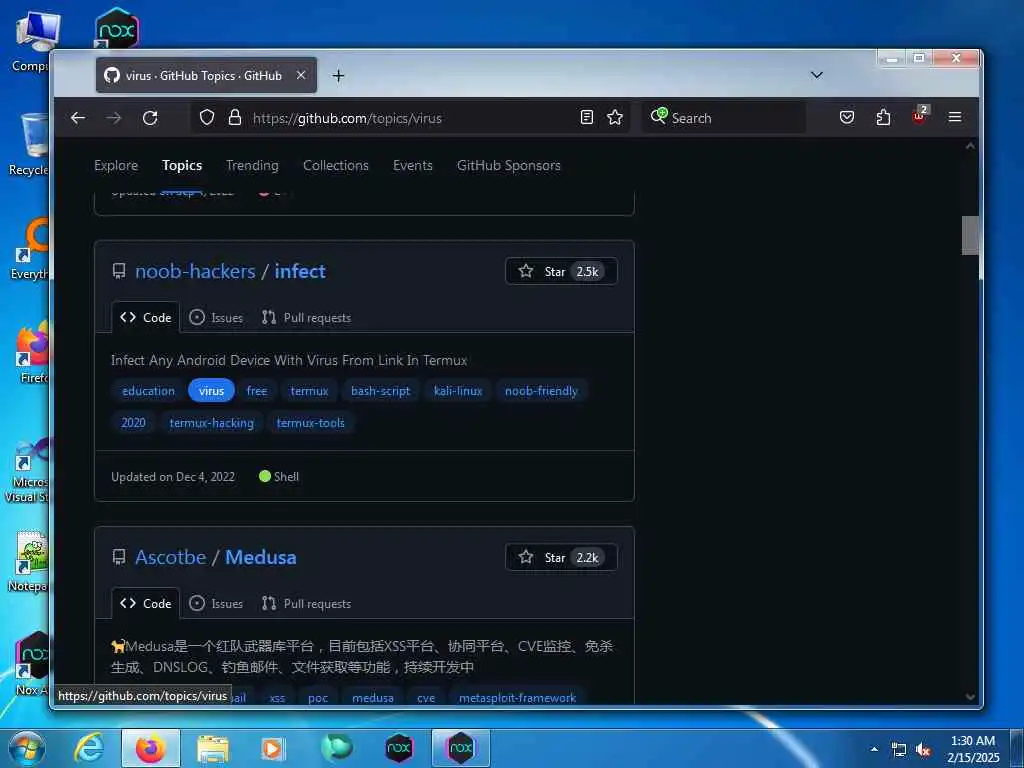Star the Ascotbe Medusa repository
The height and width of the screenshot is (768, 1024).
click(x=561, y=558)
